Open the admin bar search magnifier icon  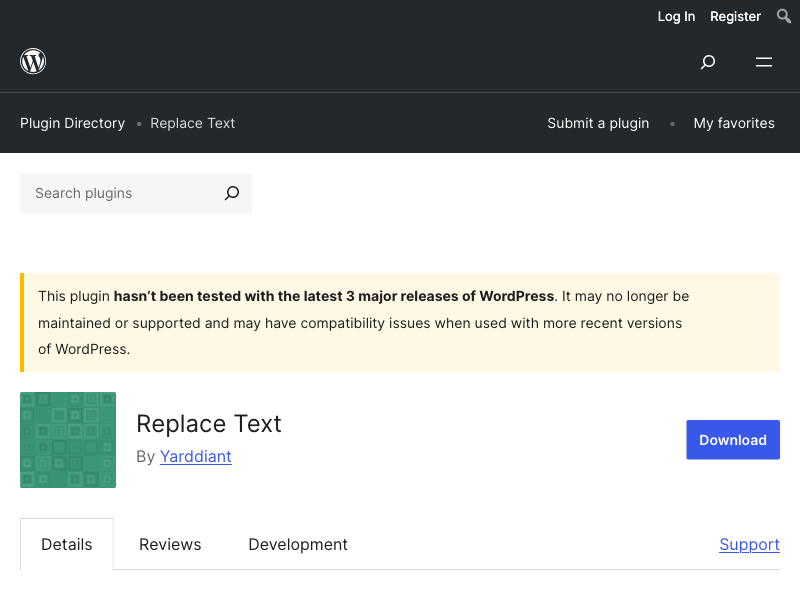point(784,16)
